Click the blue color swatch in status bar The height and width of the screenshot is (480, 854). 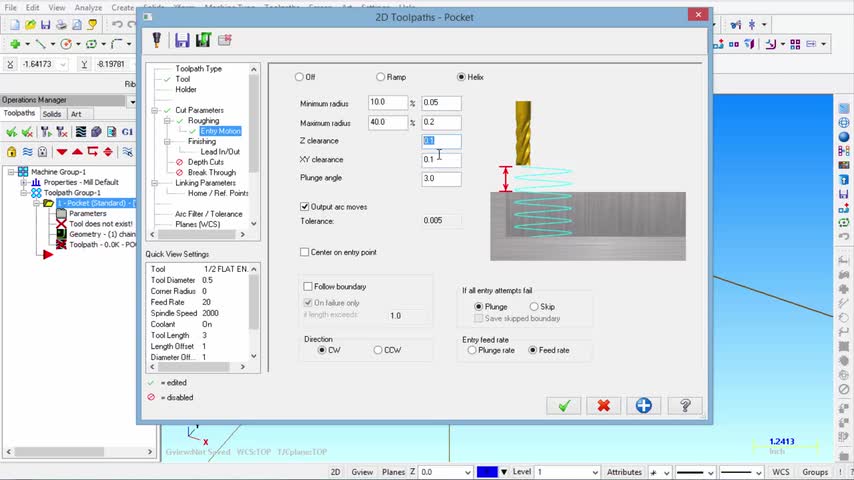(487, 472)
